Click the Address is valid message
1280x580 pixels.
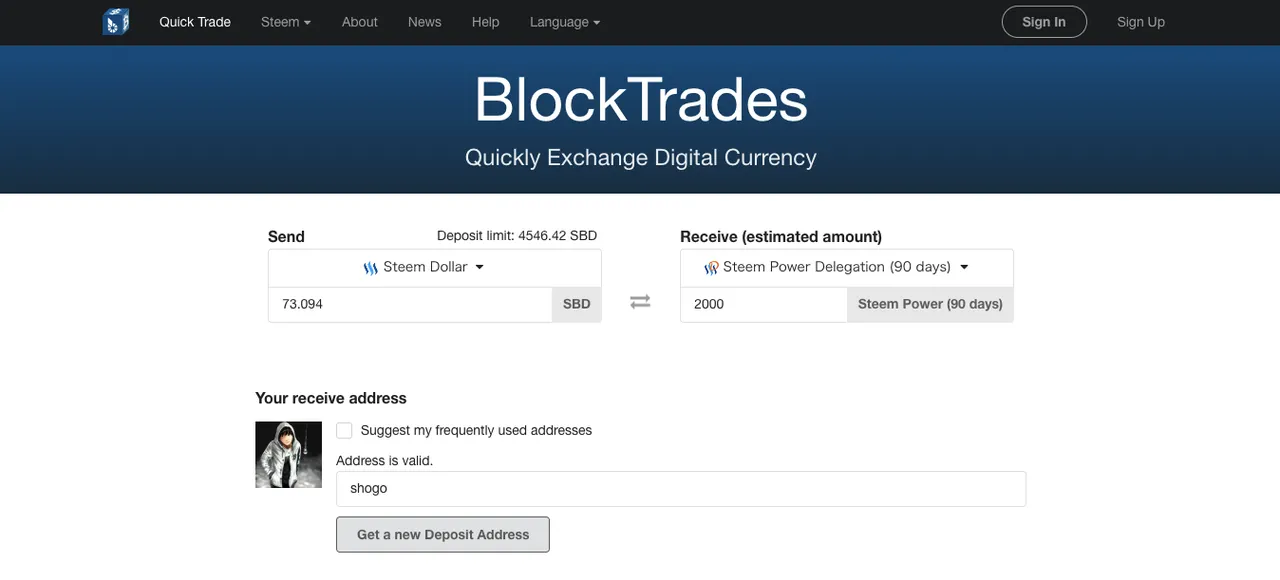[x=385, y=461]
